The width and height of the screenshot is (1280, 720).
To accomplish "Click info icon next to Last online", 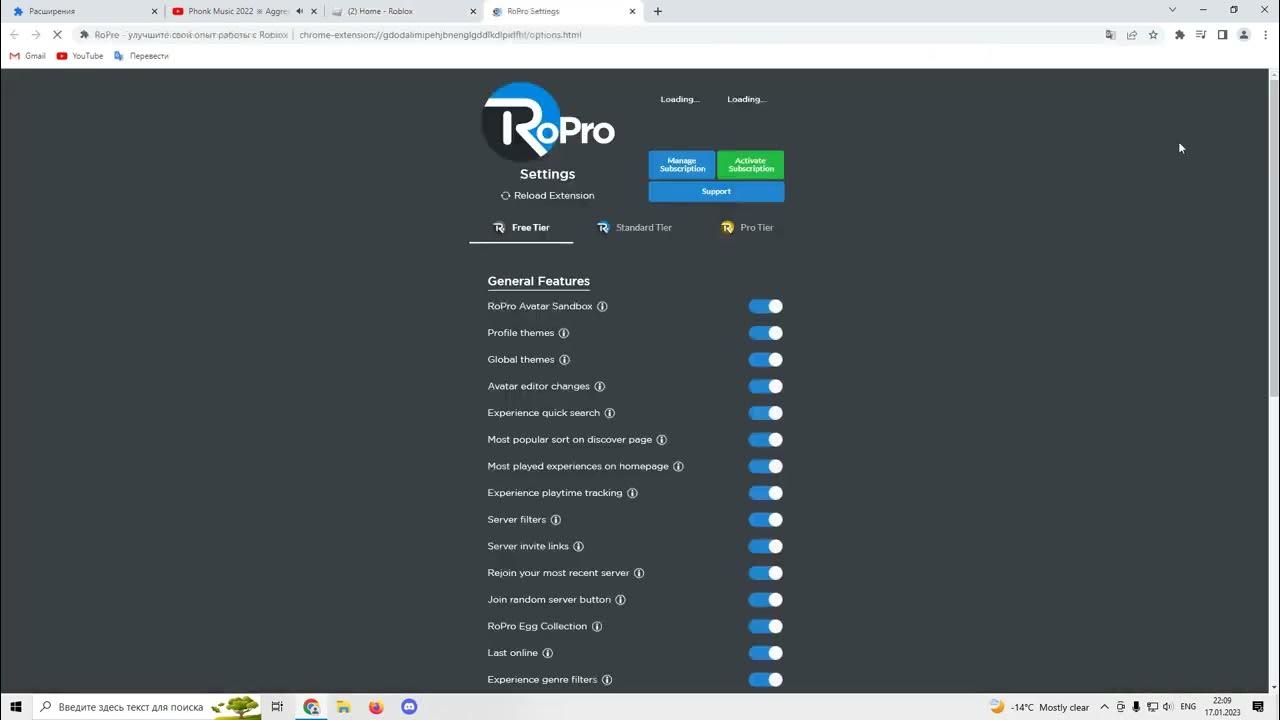I will click(x=548, y=653).
